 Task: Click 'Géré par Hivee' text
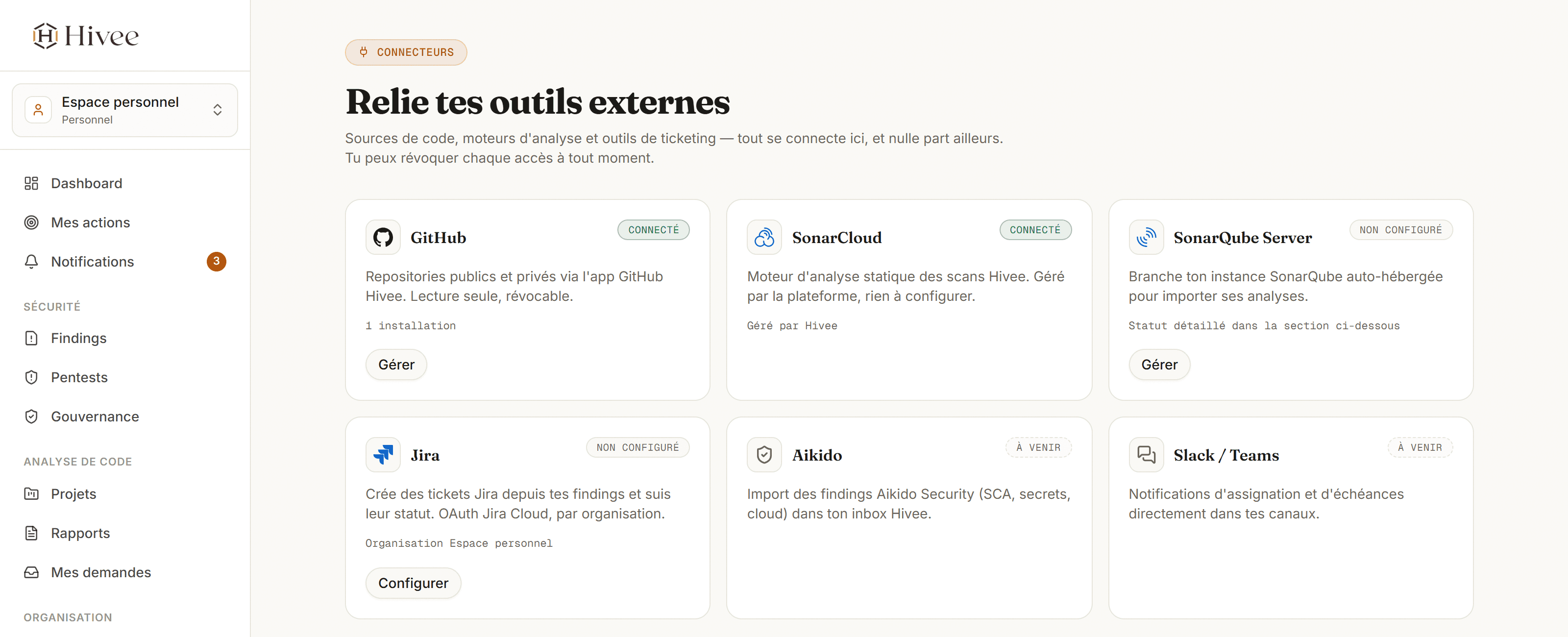pyautogui.click(x=792, y=326)
